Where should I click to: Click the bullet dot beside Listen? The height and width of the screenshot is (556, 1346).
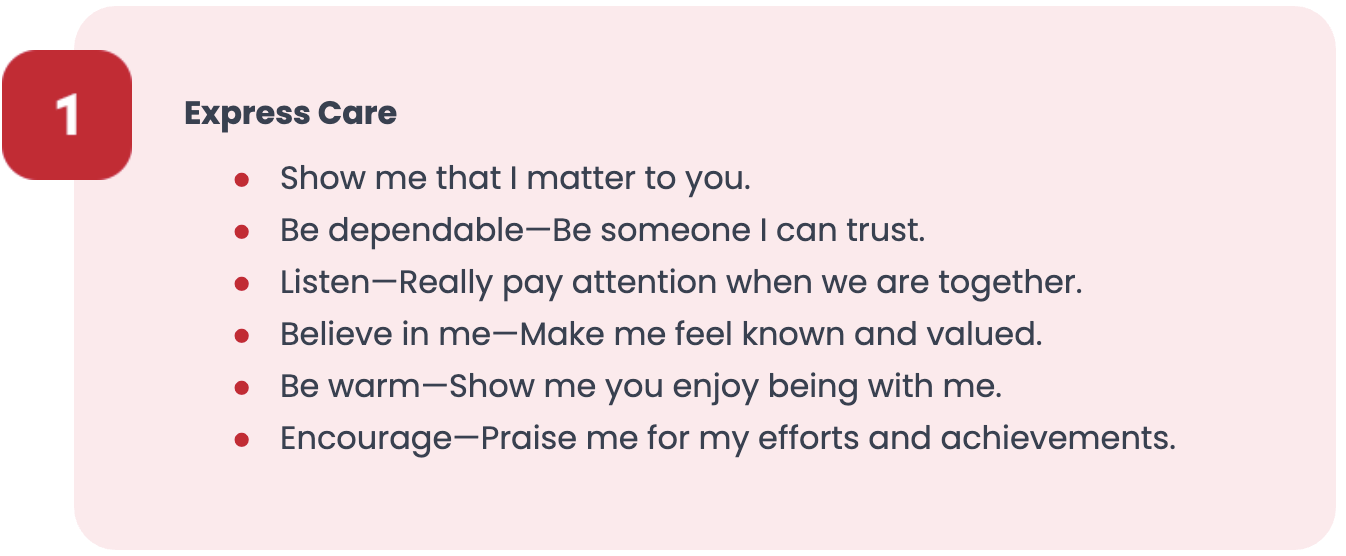(241, 284)
